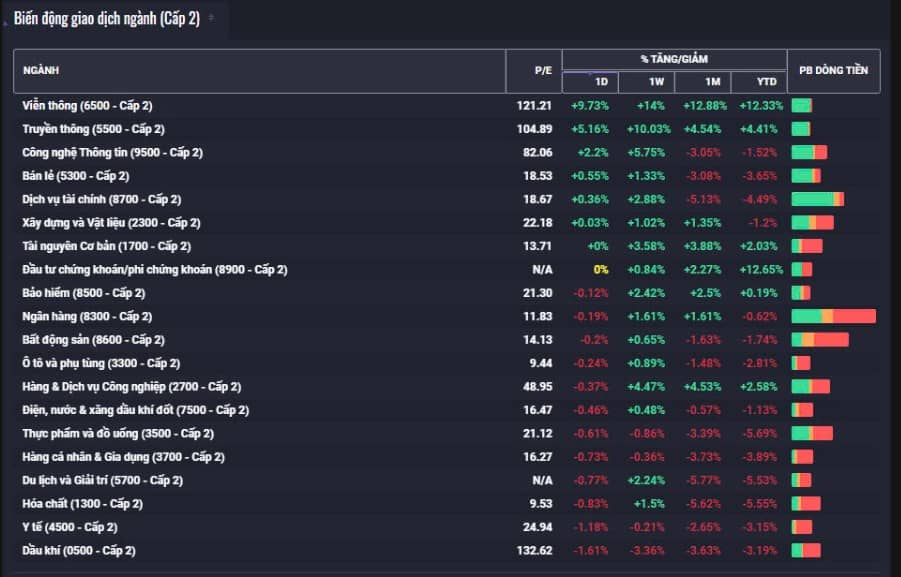Open the Biến động giao dịch ngành tab
The height and width of the screenshot is (577, 901).
click(x=107, y=18)
